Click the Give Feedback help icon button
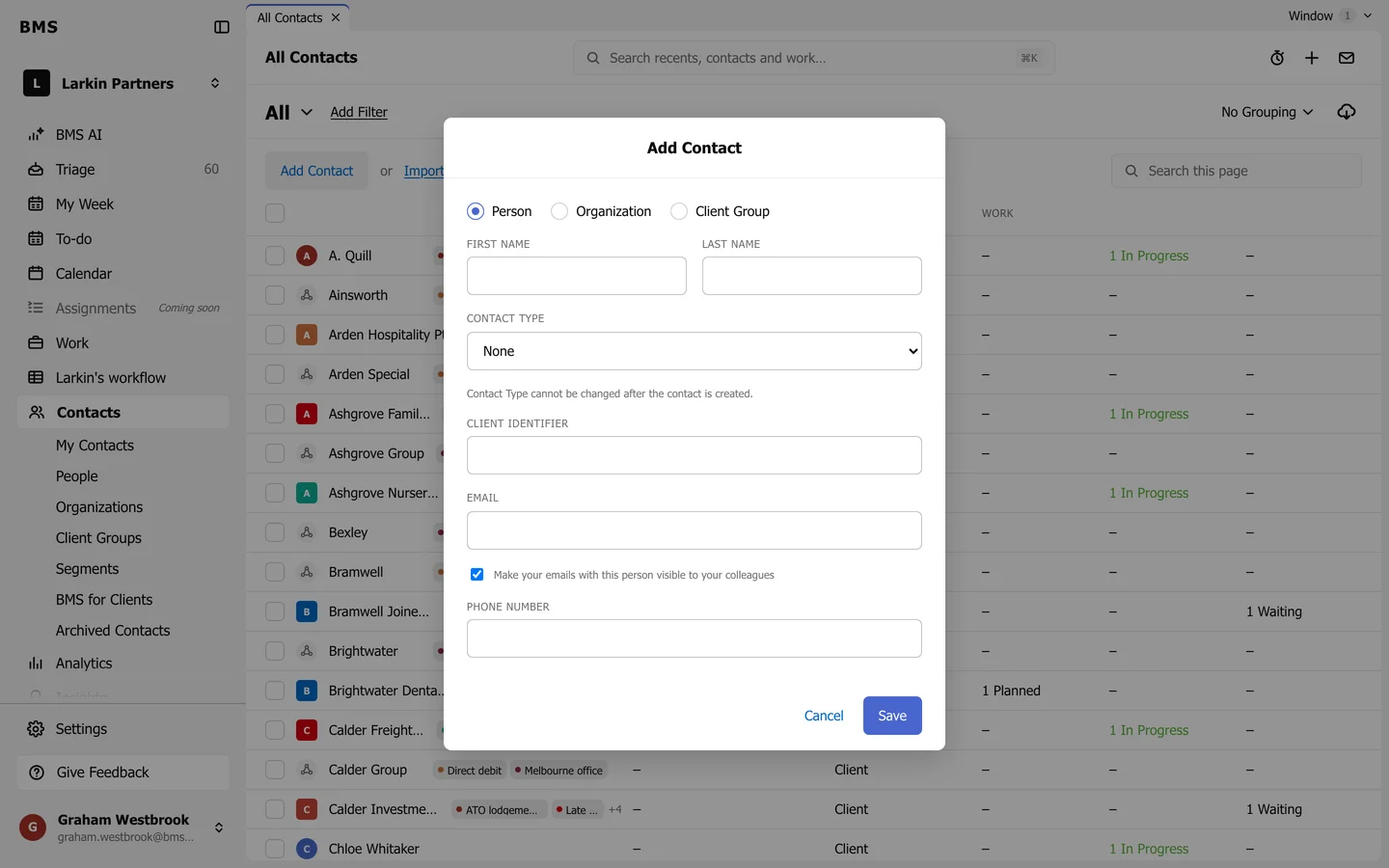The width and height of the screenshot is (1389, 868). [123, 773]
